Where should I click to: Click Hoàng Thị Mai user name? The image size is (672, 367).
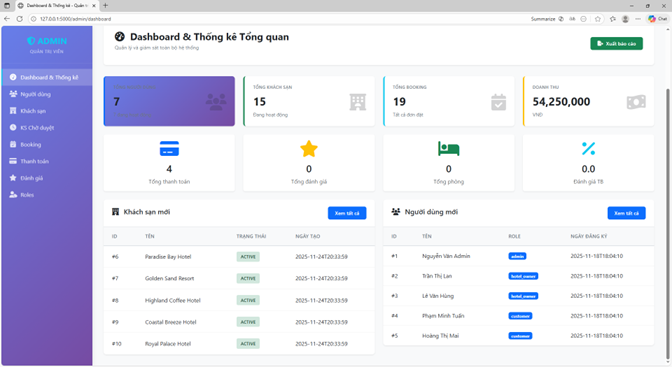tap(440, 336)
